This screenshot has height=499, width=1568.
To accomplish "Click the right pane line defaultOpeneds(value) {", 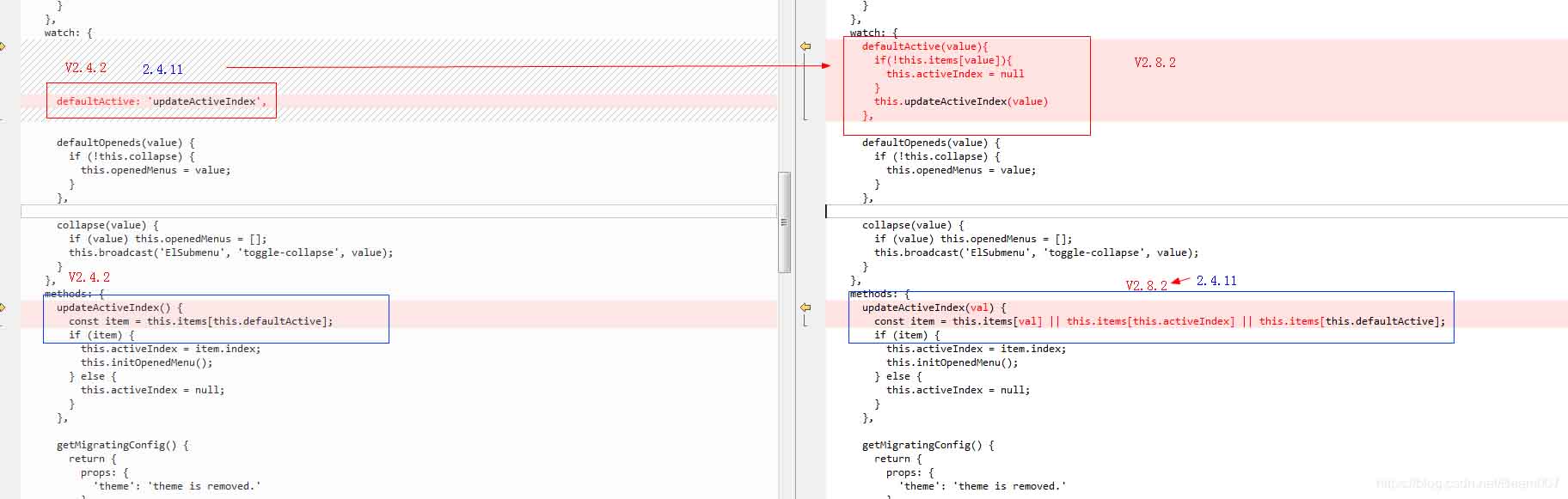I will pyautogui.click(x=931, y=143).
